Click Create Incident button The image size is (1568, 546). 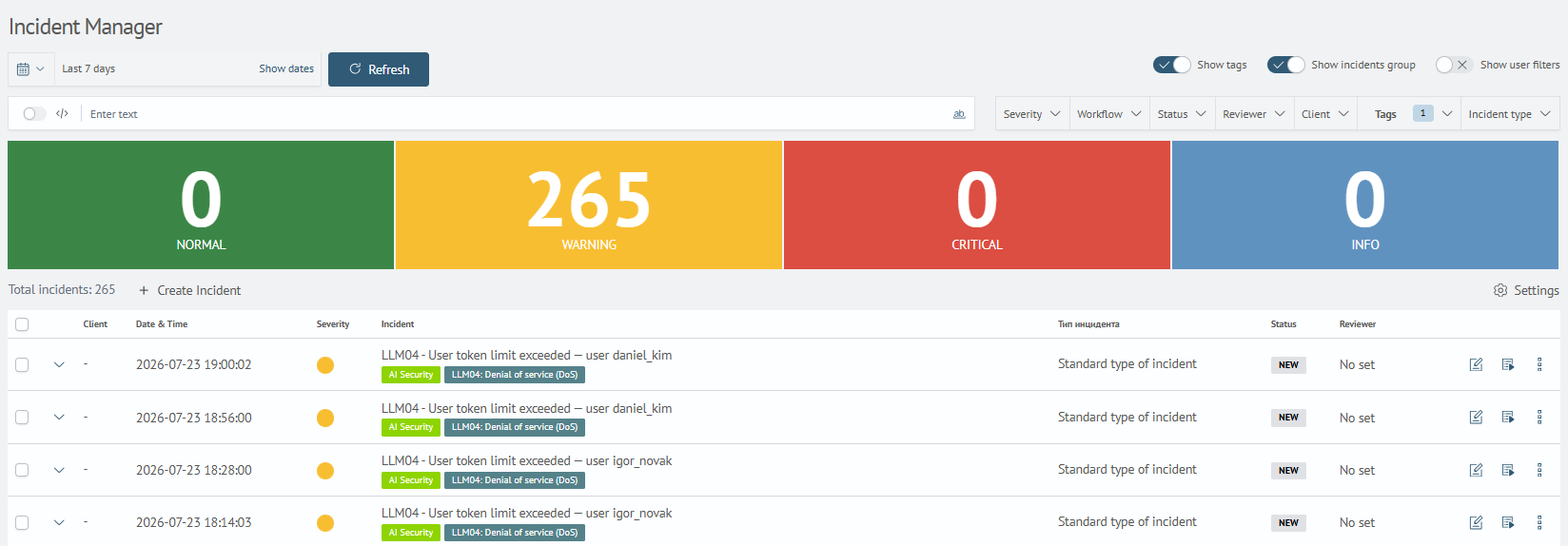pyautogui.click(x=189, y=290)
